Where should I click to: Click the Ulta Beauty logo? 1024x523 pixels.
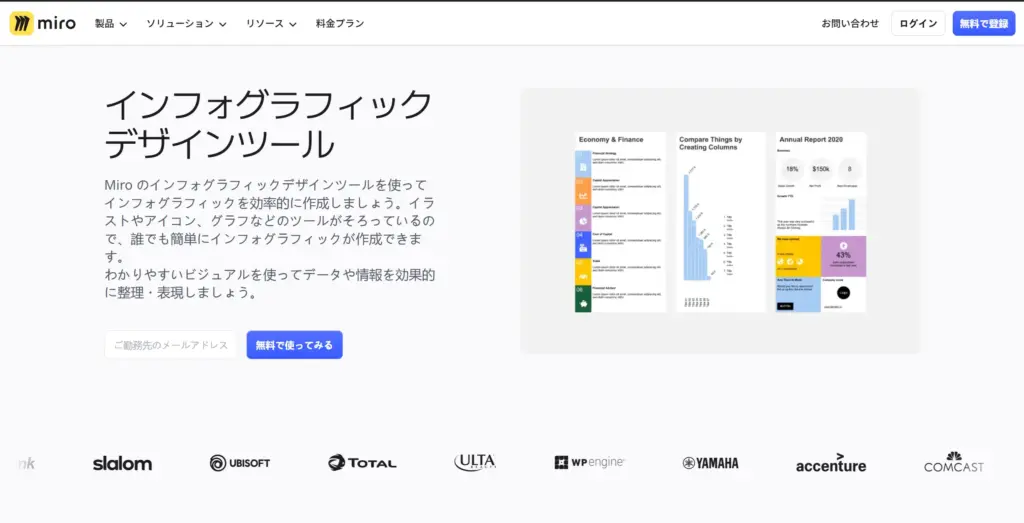[475, 462]
